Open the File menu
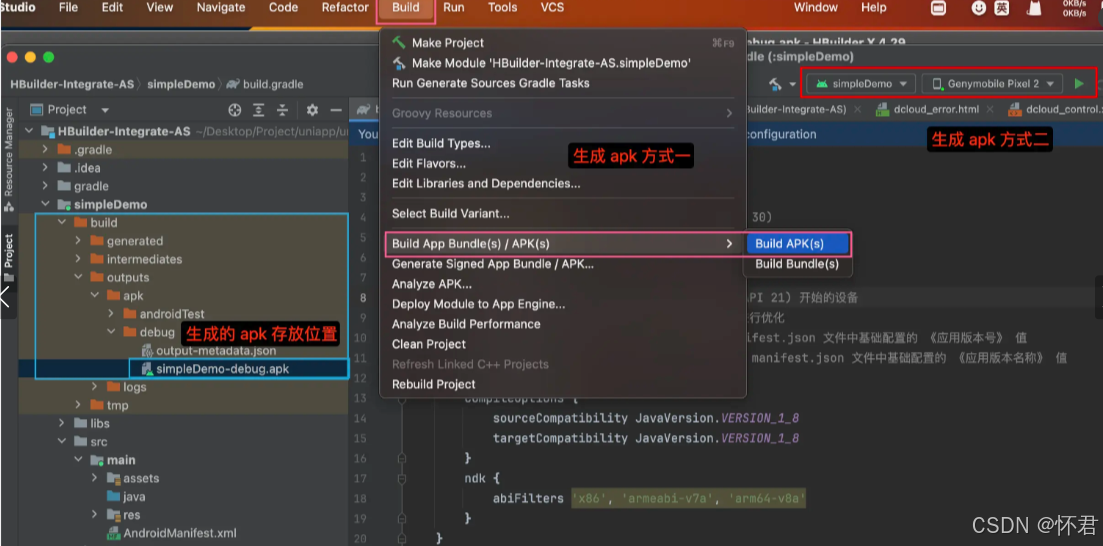Image resolution: width=1103 pixels, height=546 pixels. tap(68, 8)
